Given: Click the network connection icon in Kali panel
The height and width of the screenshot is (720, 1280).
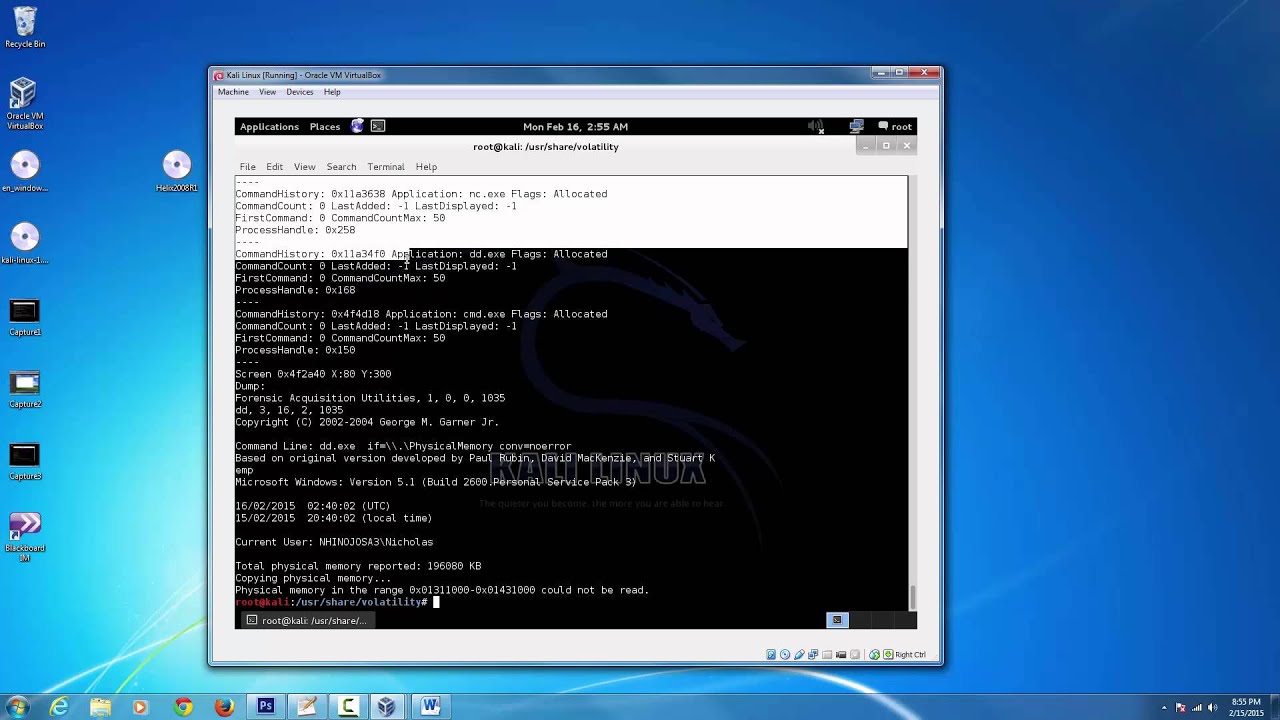Looking at the screenshot, I should pyautogui.click(x=856, y=127).
